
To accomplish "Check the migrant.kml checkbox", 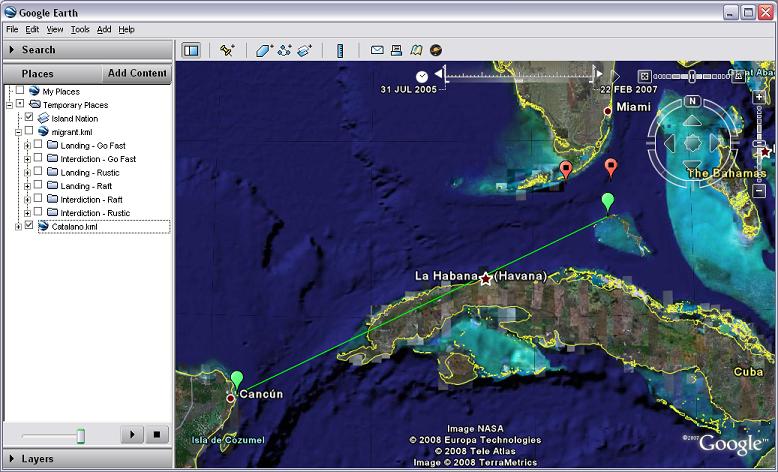I will 29,131.
